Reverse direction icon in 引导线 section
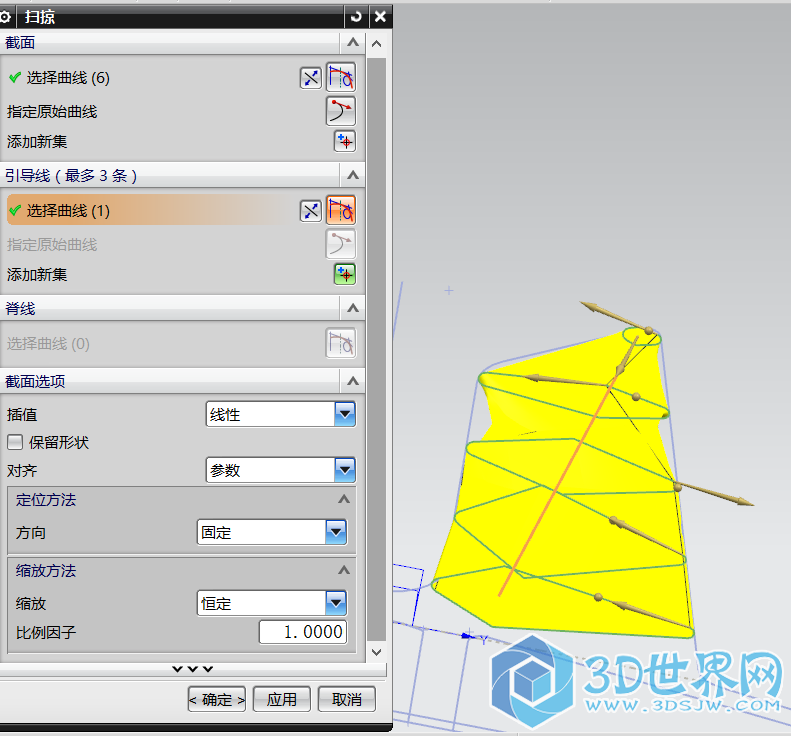Viewport: 791px width, 736px height. [311, 211]
